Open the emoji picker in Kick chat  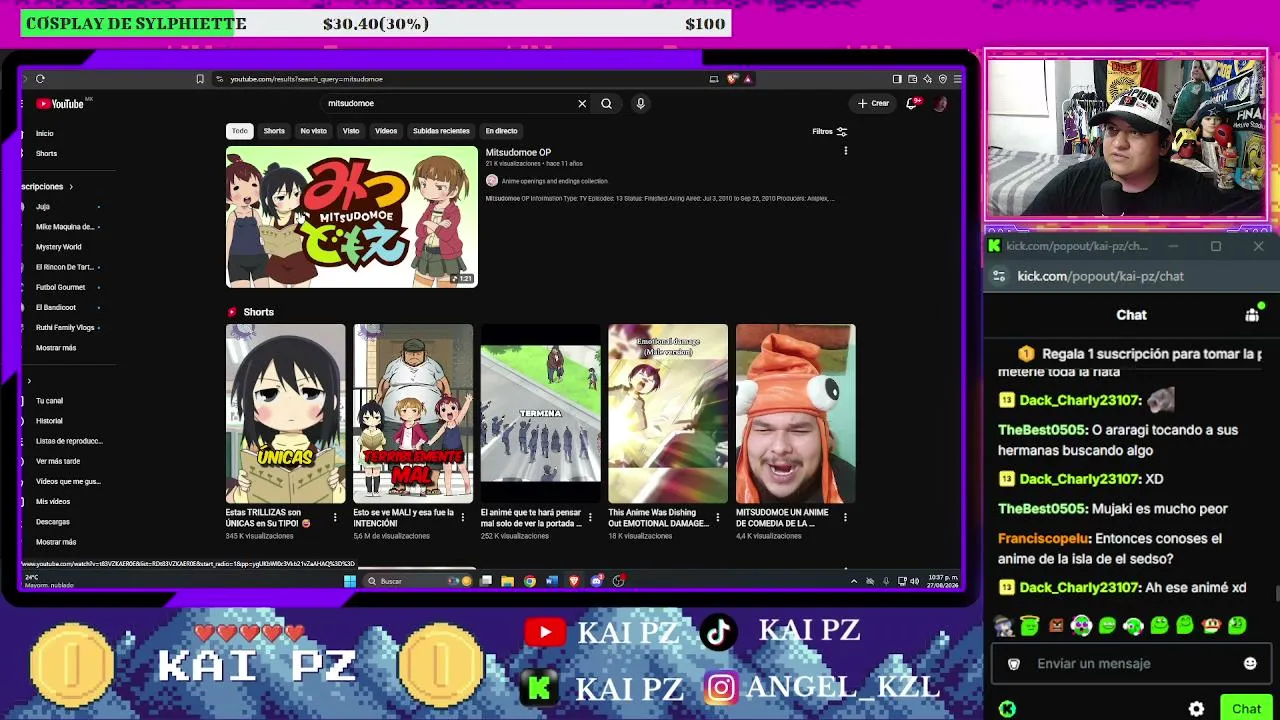click(x=1250, y=664)
